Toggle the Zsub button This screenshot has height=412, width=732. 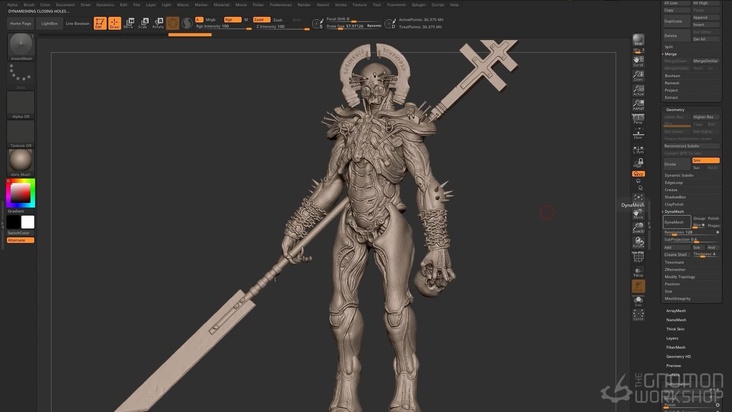coord(277,20)
